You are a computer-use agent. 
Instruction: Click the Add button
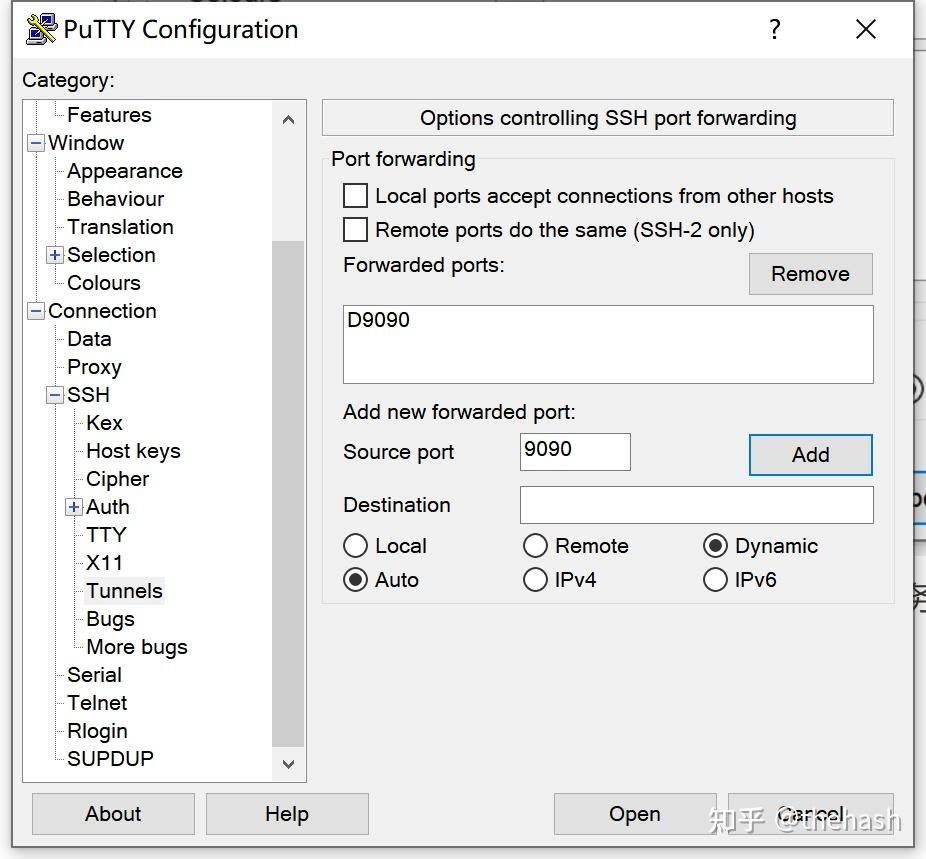point(810,455)
